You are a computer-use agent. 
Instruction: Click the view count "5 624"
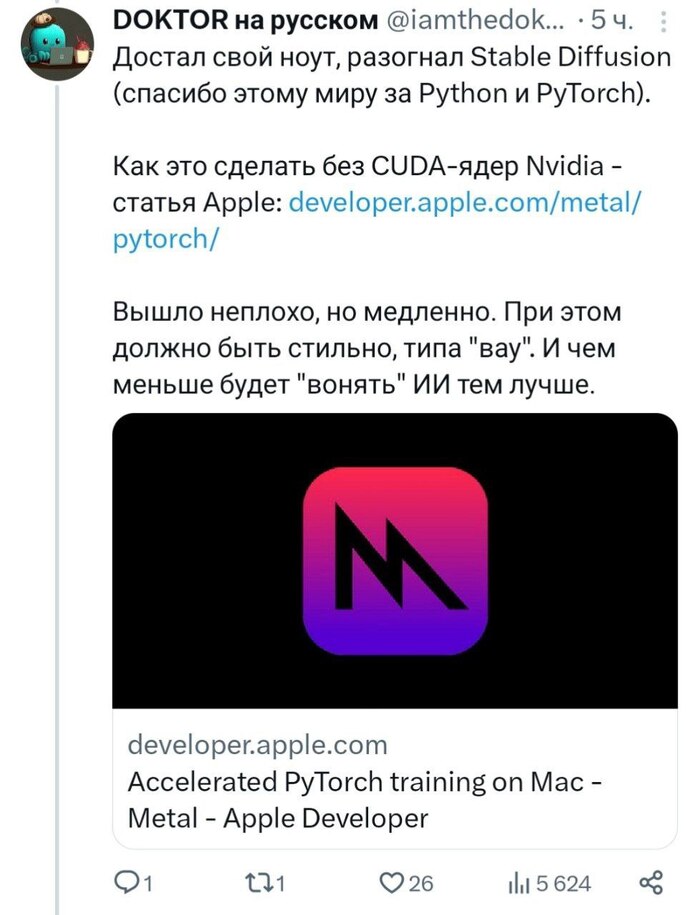click(564, 883)
